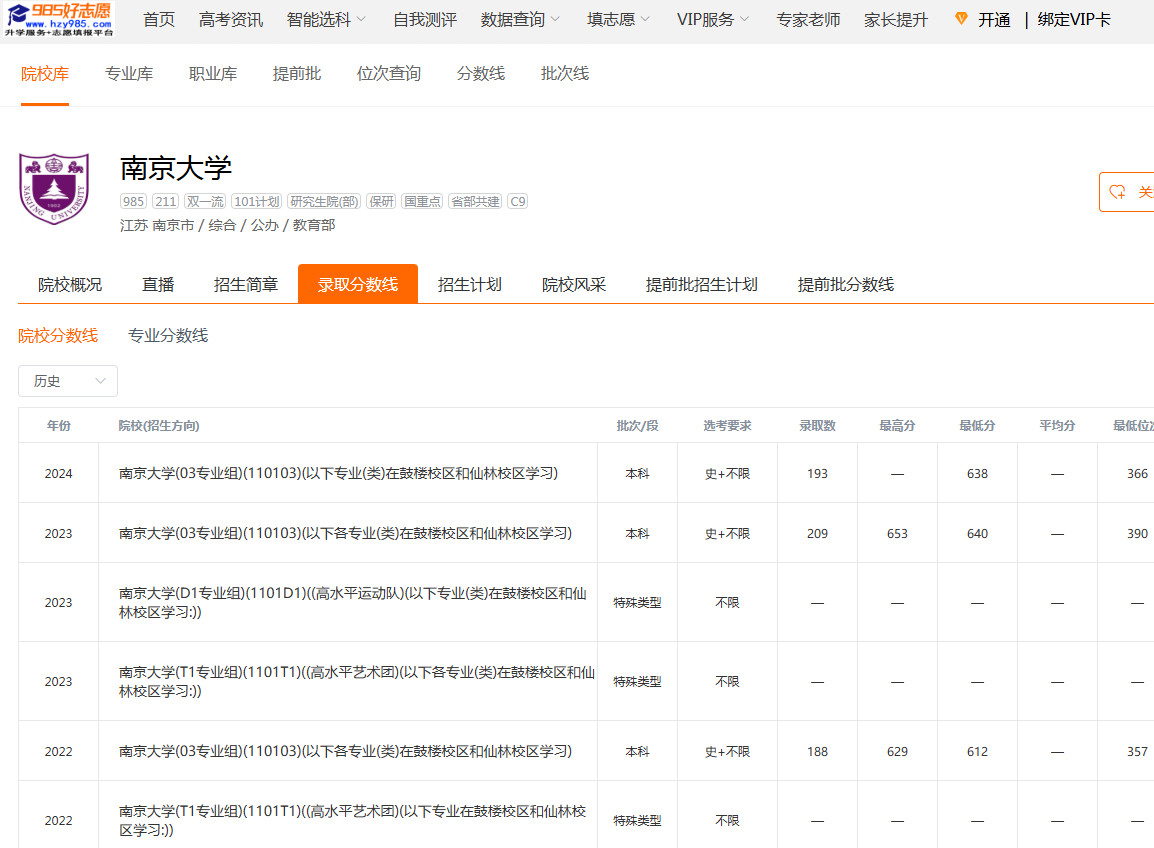Click the Nanjing University crest logo

pos(54,188)
